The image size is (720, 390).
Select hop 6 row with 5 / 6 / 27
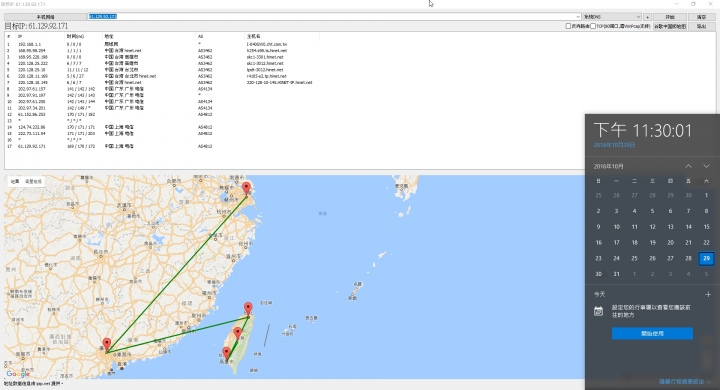(x=161, y=76)
